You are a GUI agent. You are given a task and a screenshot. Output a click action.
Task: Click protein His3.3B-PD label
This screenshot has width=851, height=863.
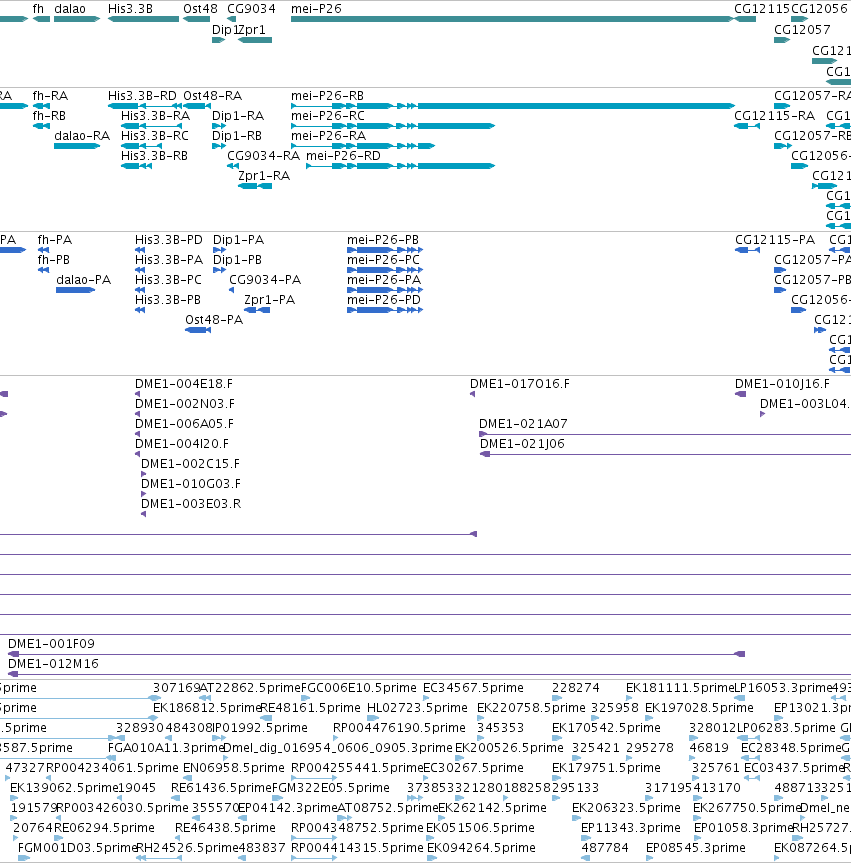[168, 240]
